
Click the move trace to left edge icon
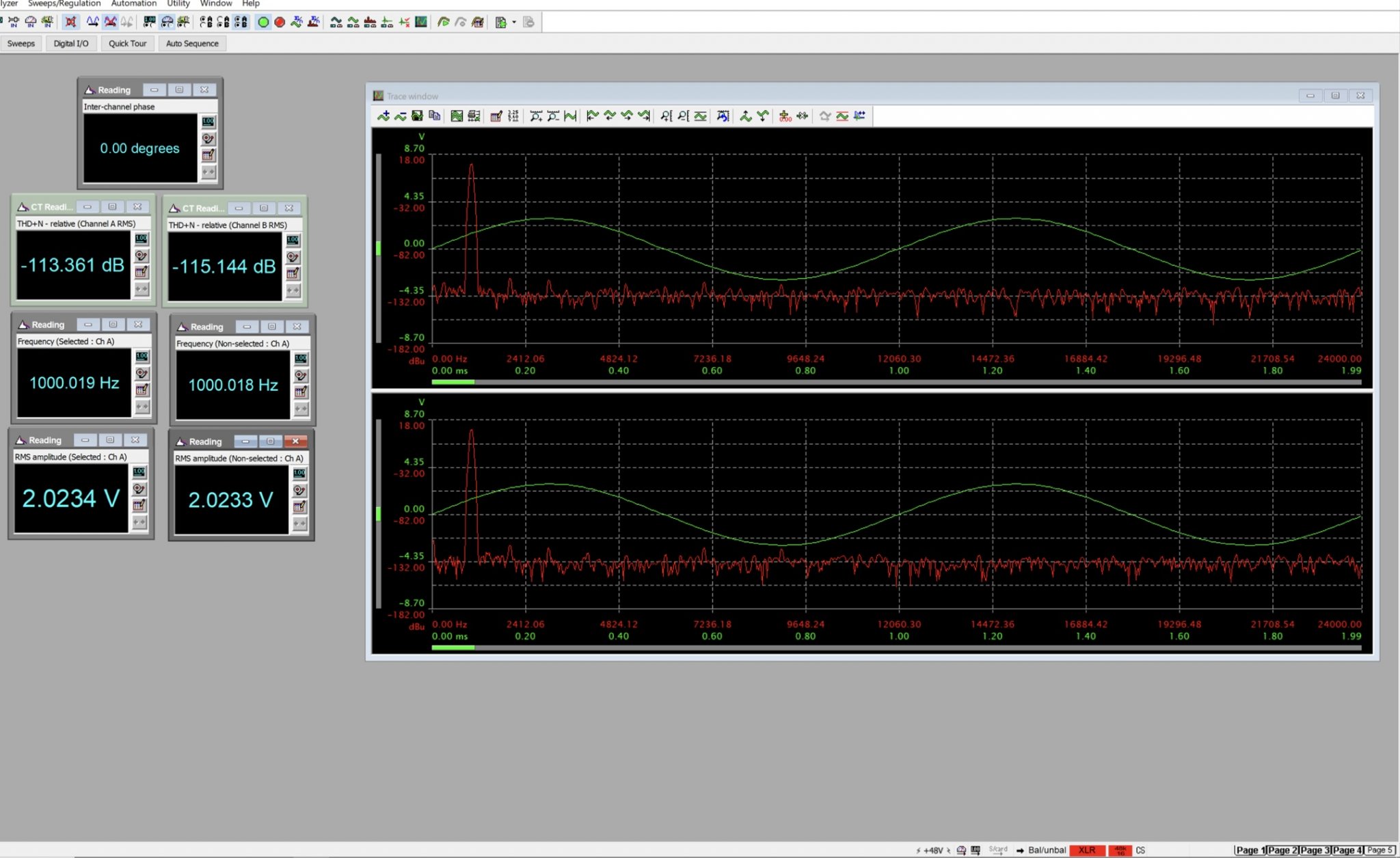click(593, 116)
